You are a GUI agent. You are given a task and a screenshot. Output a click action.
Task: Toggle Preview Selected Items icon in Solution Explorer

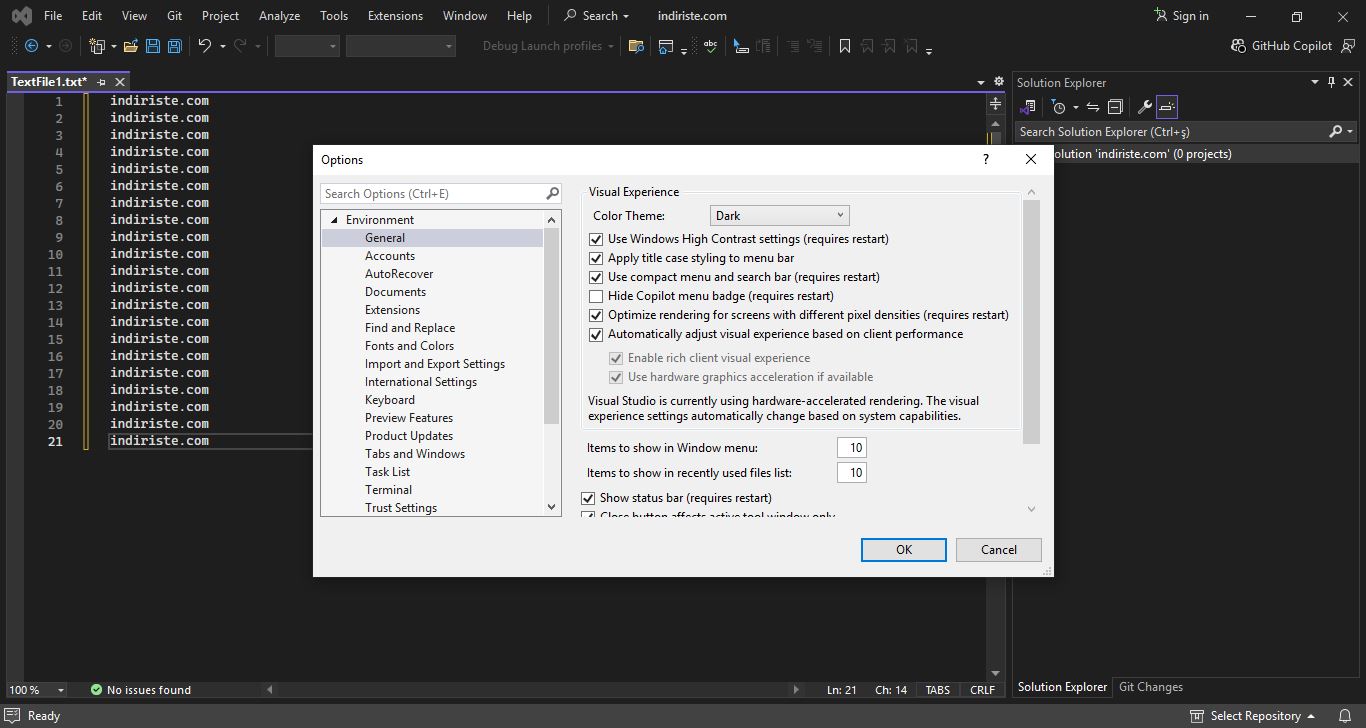coord(1167,107)
